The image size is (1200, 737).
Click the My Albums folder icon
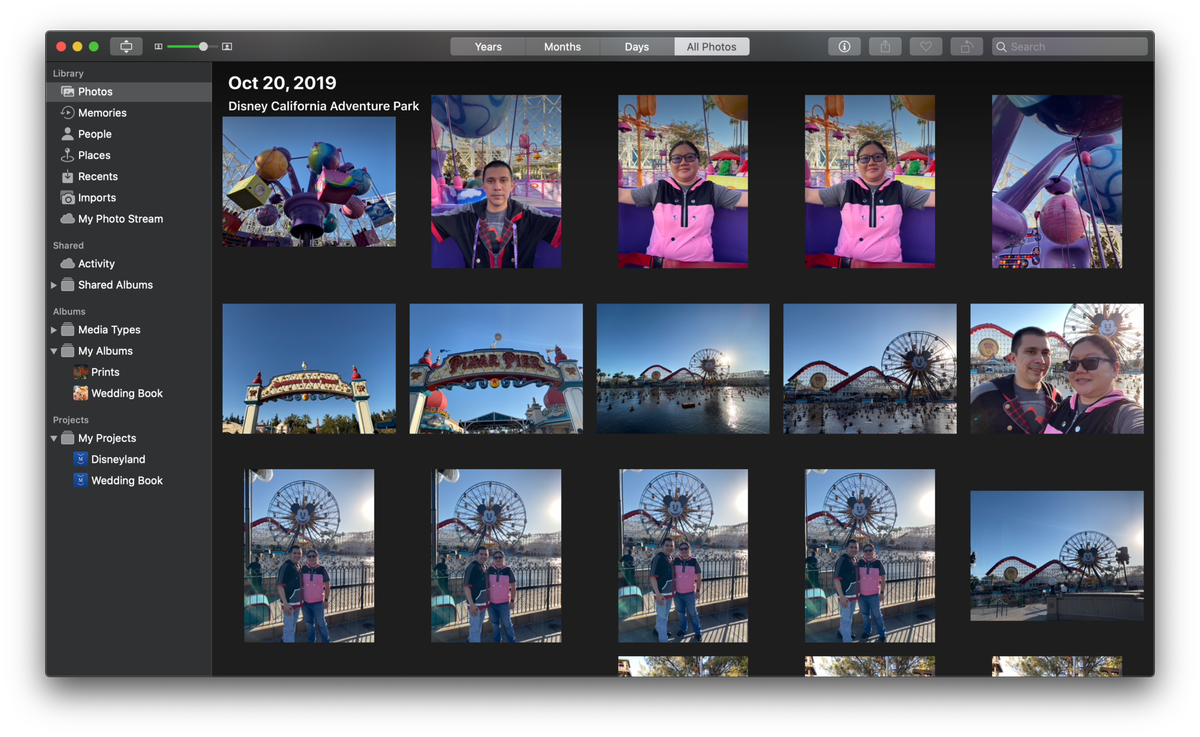click(67, 351)
